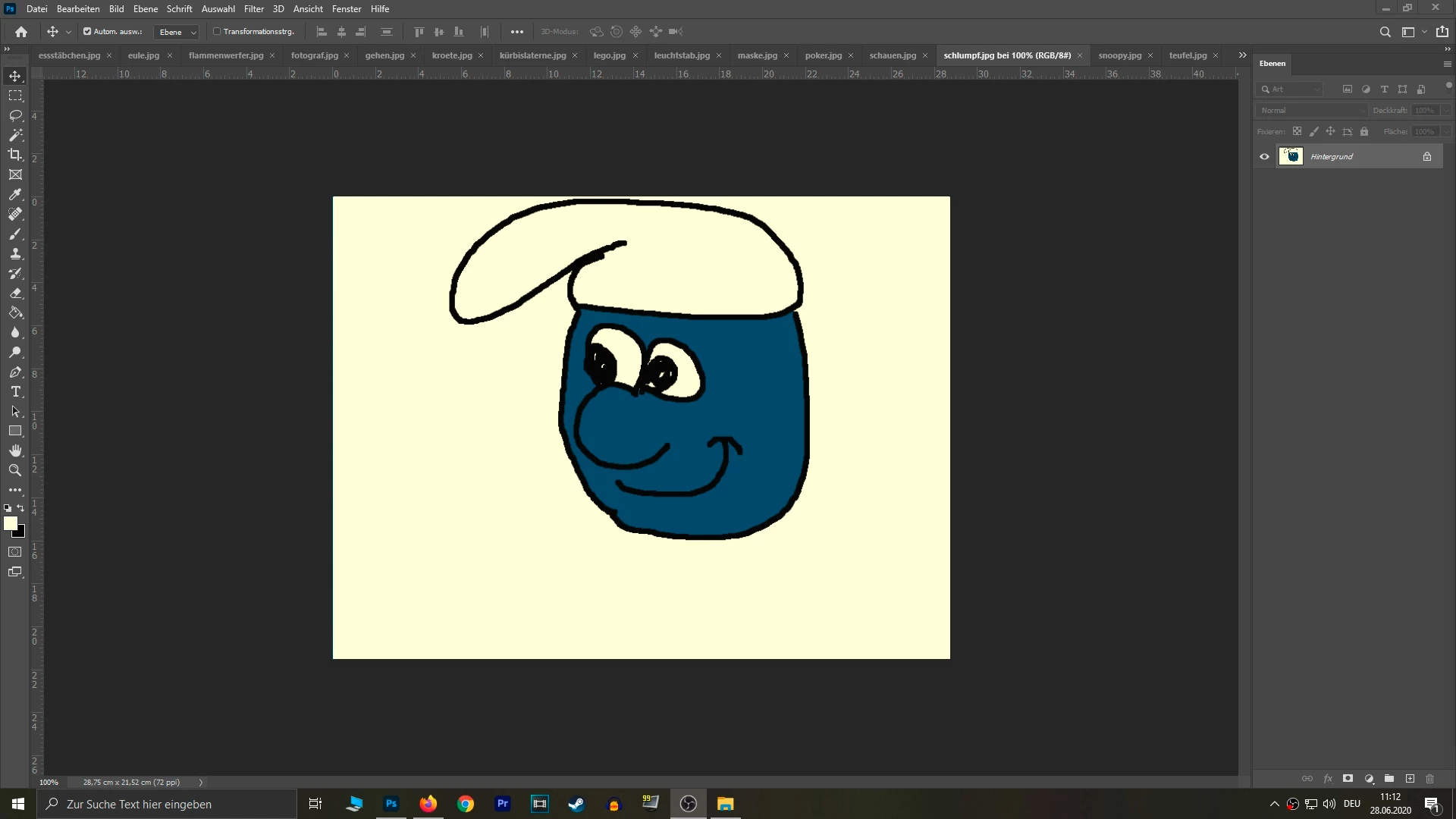Image resolution: width=1456 pixels, height=819 pixels.
Task: Select the Horizontal Type tool
Action: coord(15,392)
